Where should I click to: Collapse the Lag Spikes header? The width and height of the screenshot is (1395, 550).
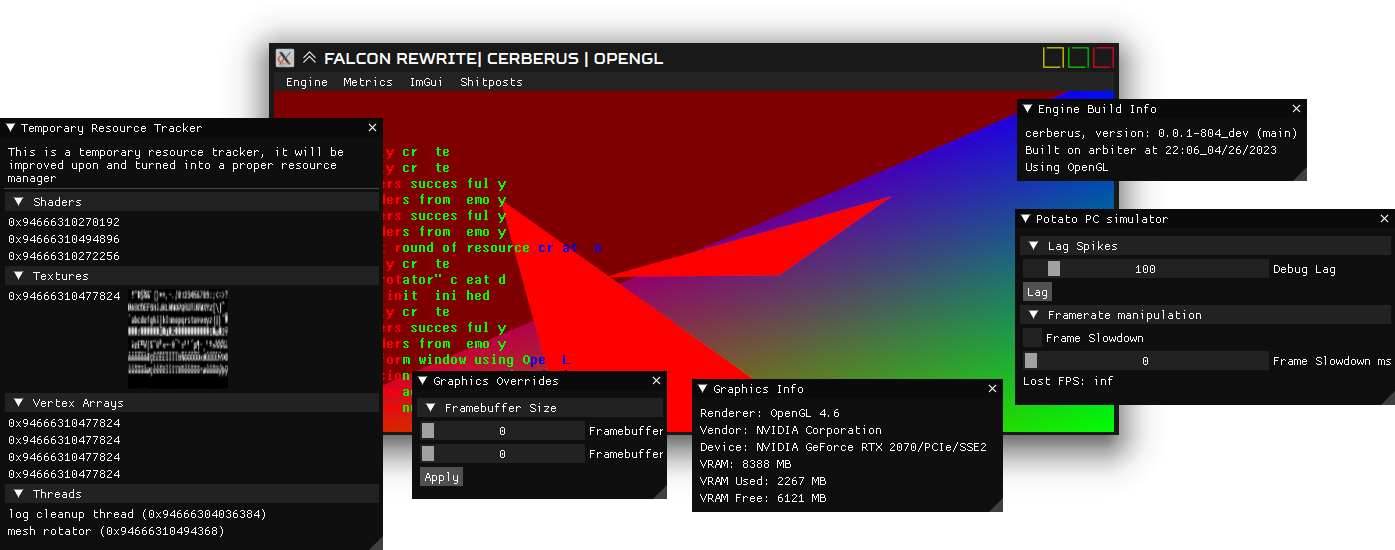point(1033,246)
